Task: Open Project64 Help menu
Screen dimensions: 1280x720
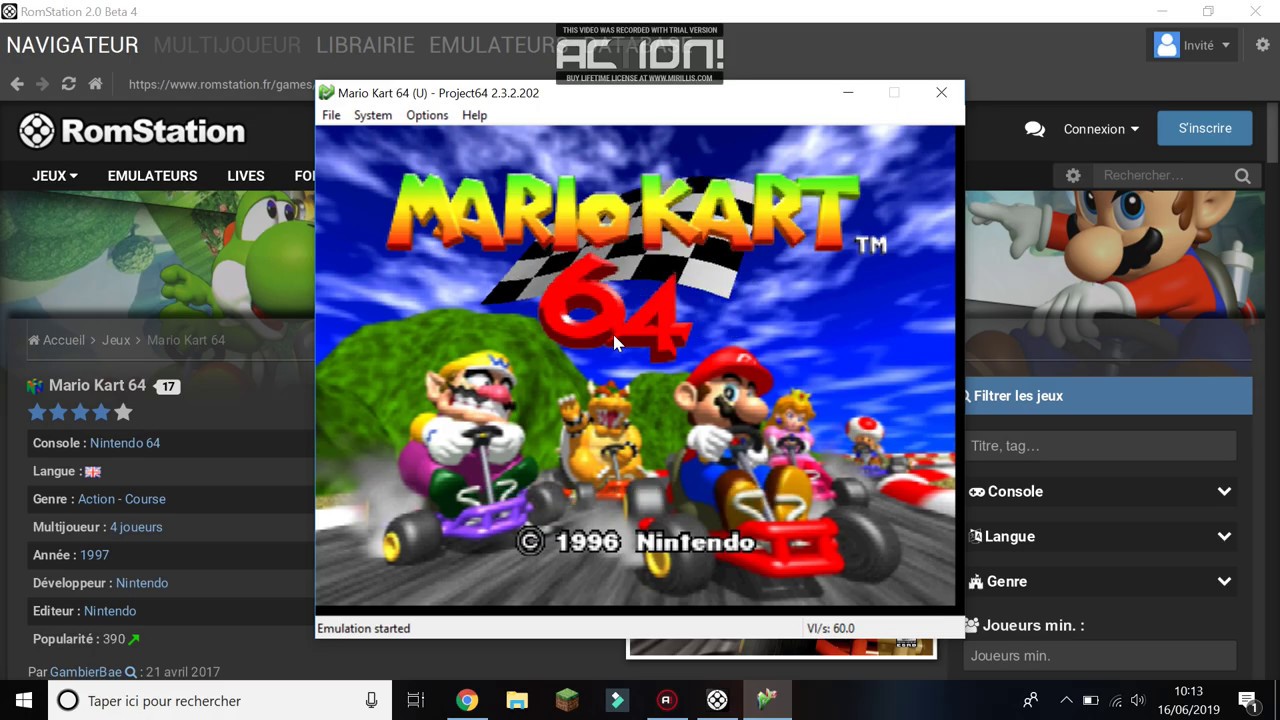Action: tap(474, 115)
